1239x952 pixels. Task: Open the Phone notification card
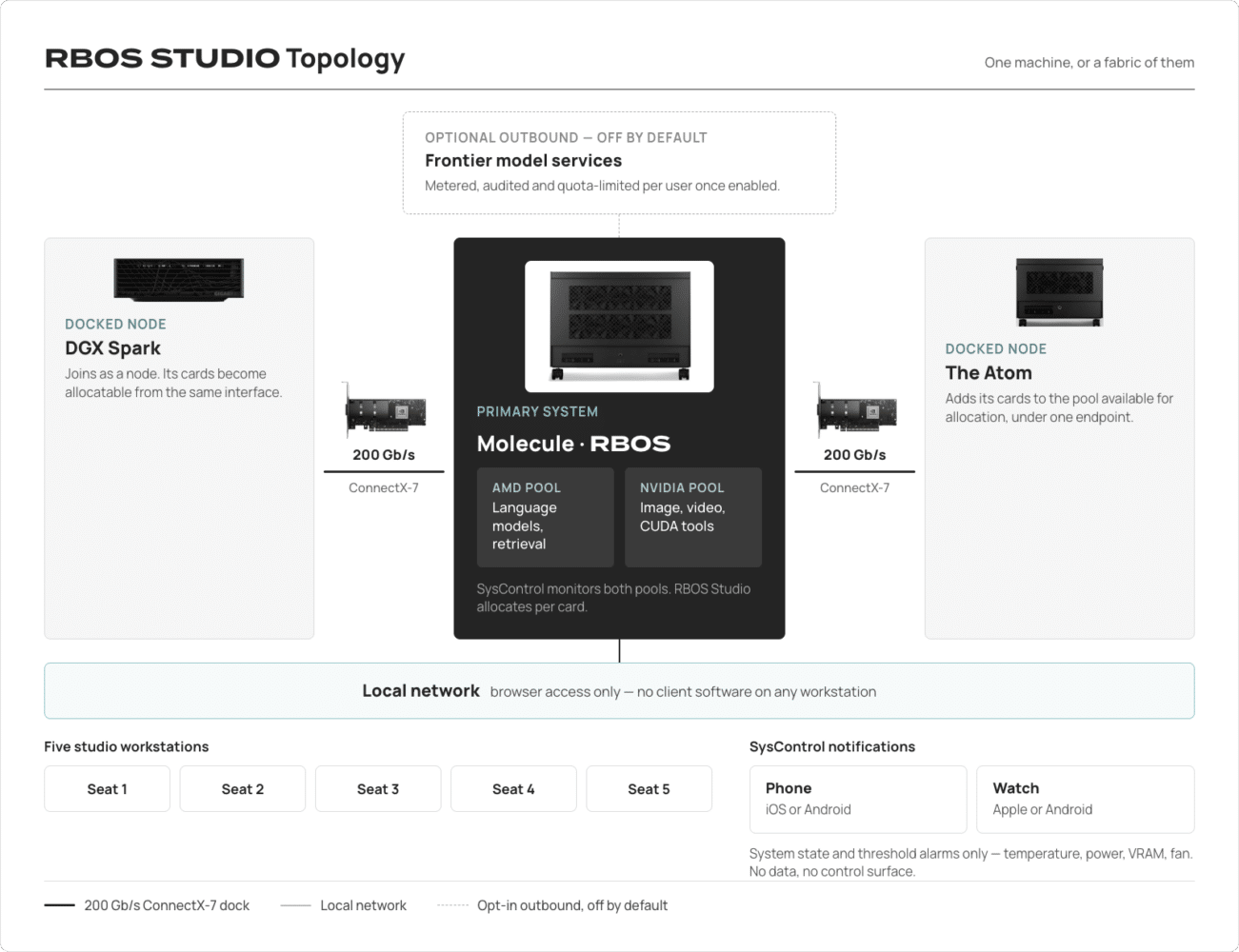point(858,799)
